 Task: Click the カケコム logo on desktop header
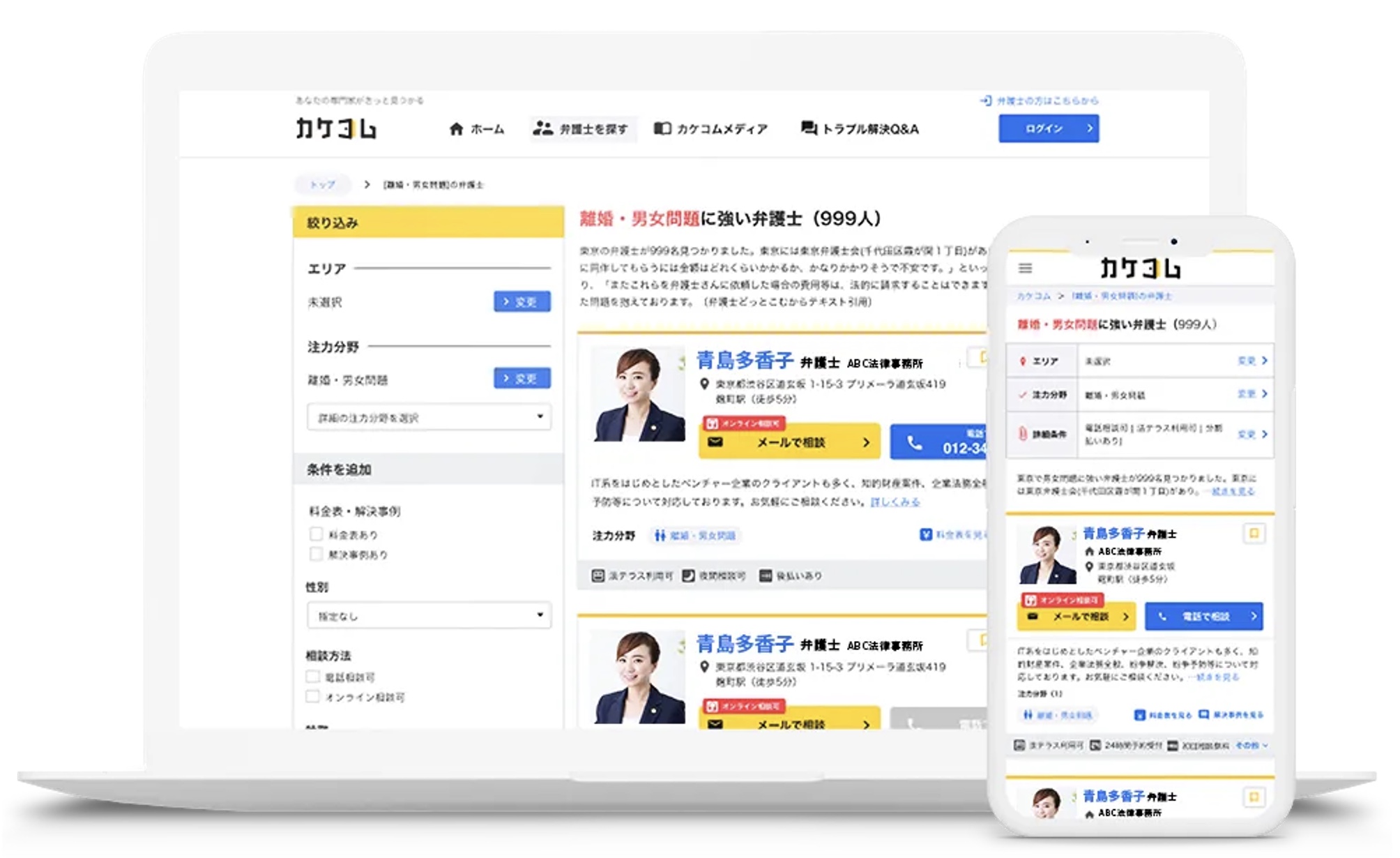point(336,128)
